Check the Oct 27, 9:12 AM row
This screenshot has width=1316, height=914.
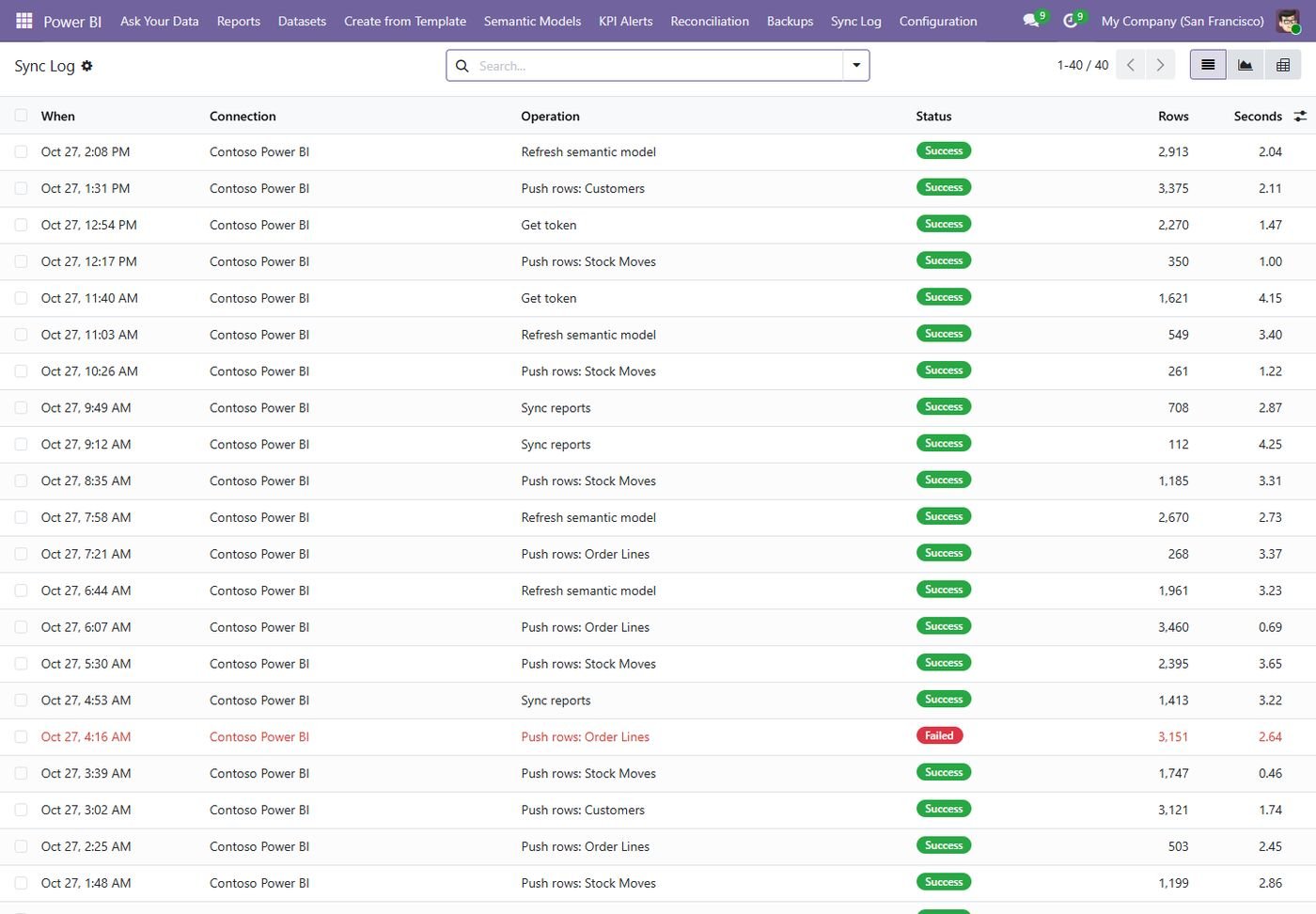21,444
